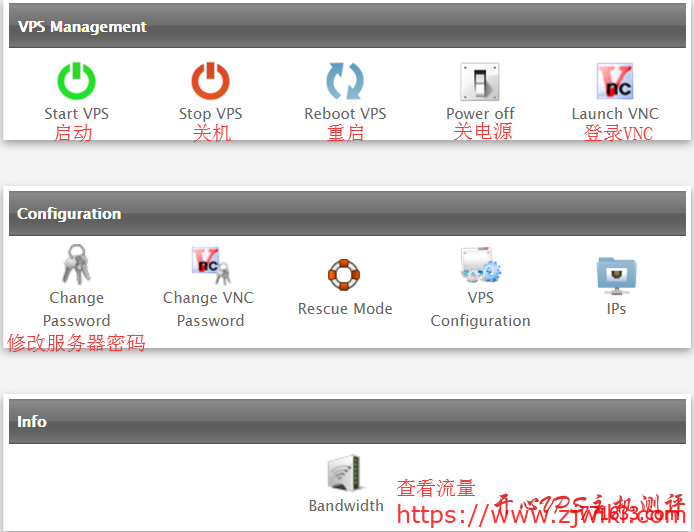The height and width of the screenshot is (532, 694).
Task: Click the Change VNC Password text link
Action: coord(208,309)
